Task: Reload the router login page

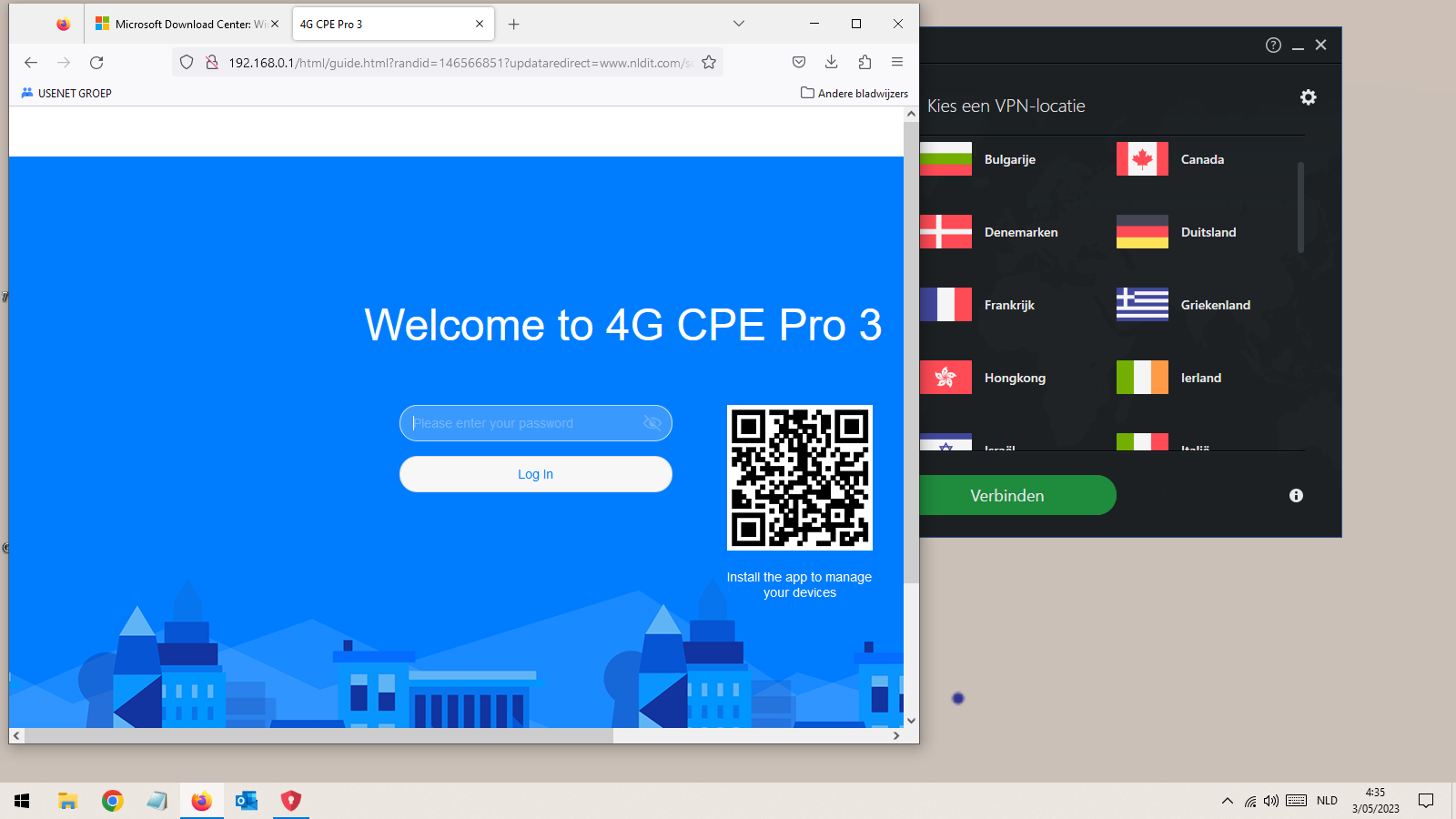Action: (x=96, y=62)
